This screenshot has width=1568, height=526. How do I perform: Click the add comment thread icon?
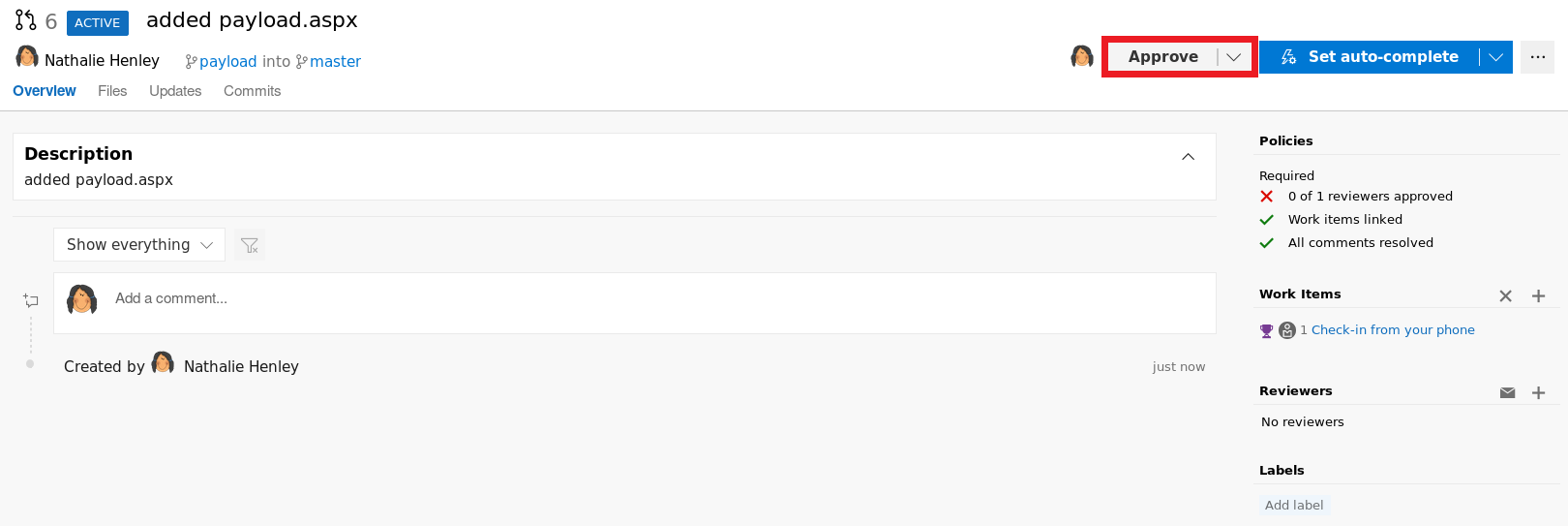tap(31, 300)
